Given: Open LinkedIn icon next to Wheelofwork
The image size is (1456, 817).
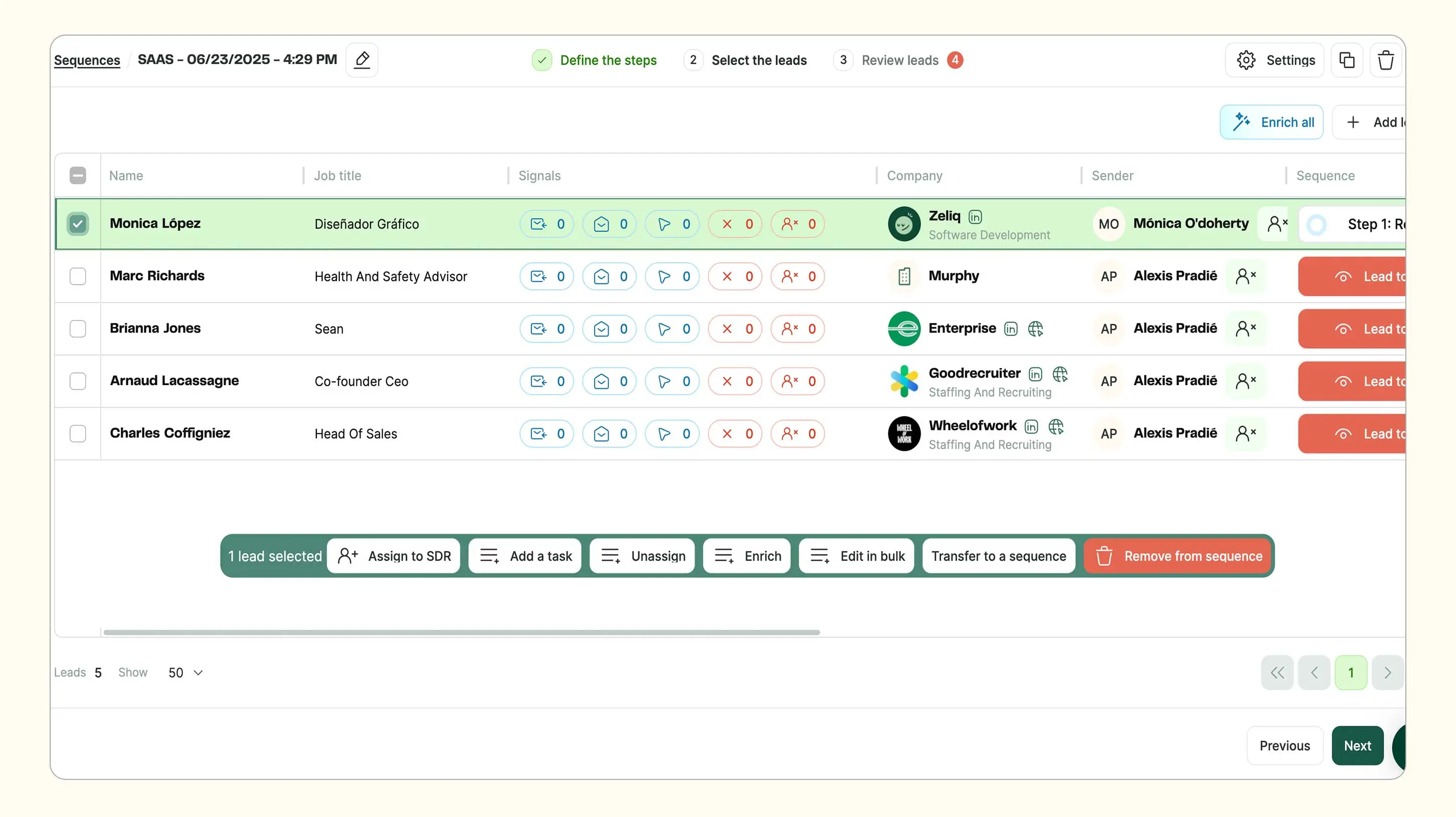Looking at the screenshot, I should pos(1031,426).
